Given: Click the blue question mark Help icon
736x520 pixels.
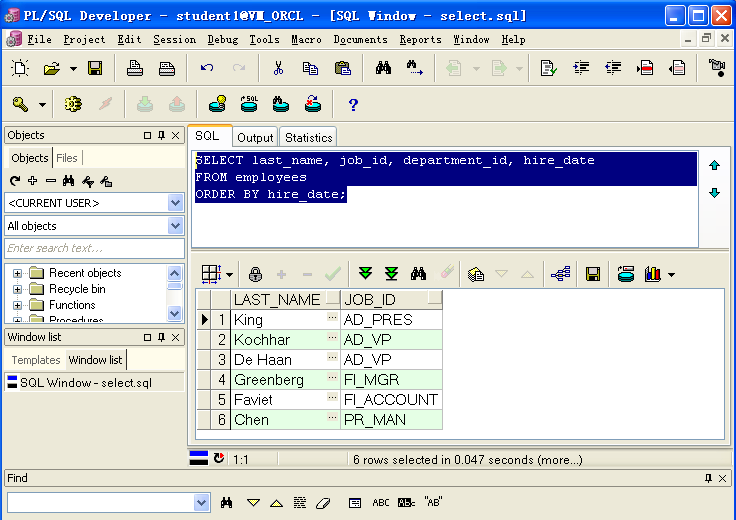Looking at the screenshot, I should 353,104.
